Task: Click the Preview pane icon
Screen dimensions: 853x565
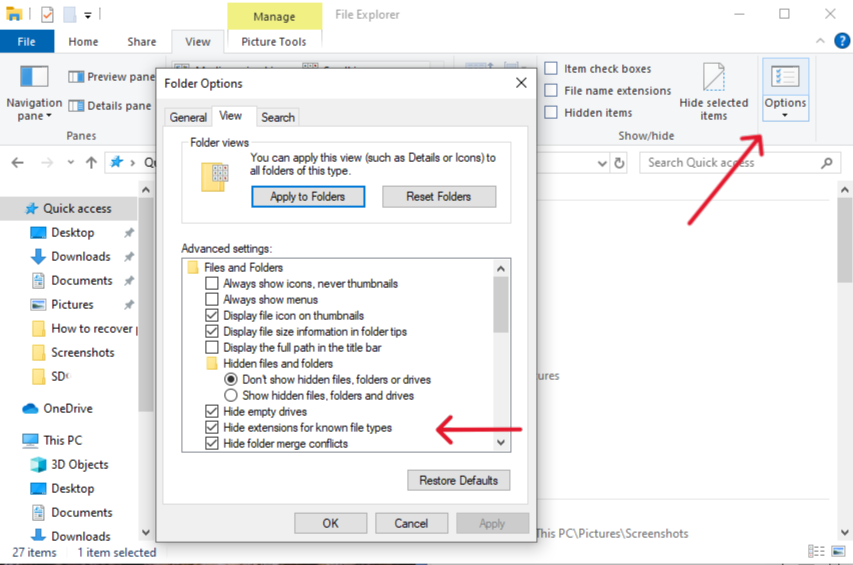Action: pyautogui.click(x=76, y=77)
